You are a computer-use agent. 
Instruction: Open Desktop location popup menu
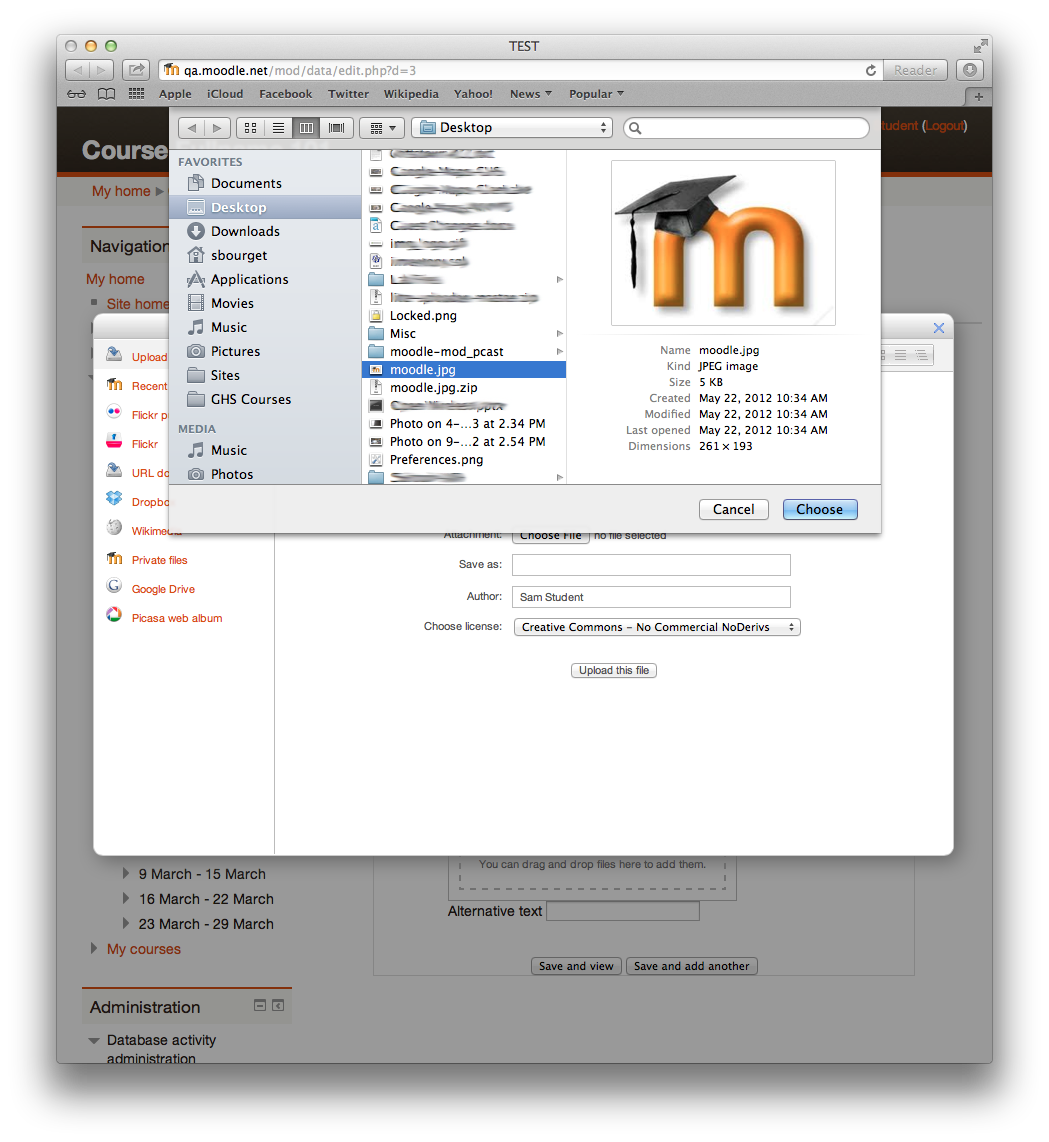tap(512, 128)
